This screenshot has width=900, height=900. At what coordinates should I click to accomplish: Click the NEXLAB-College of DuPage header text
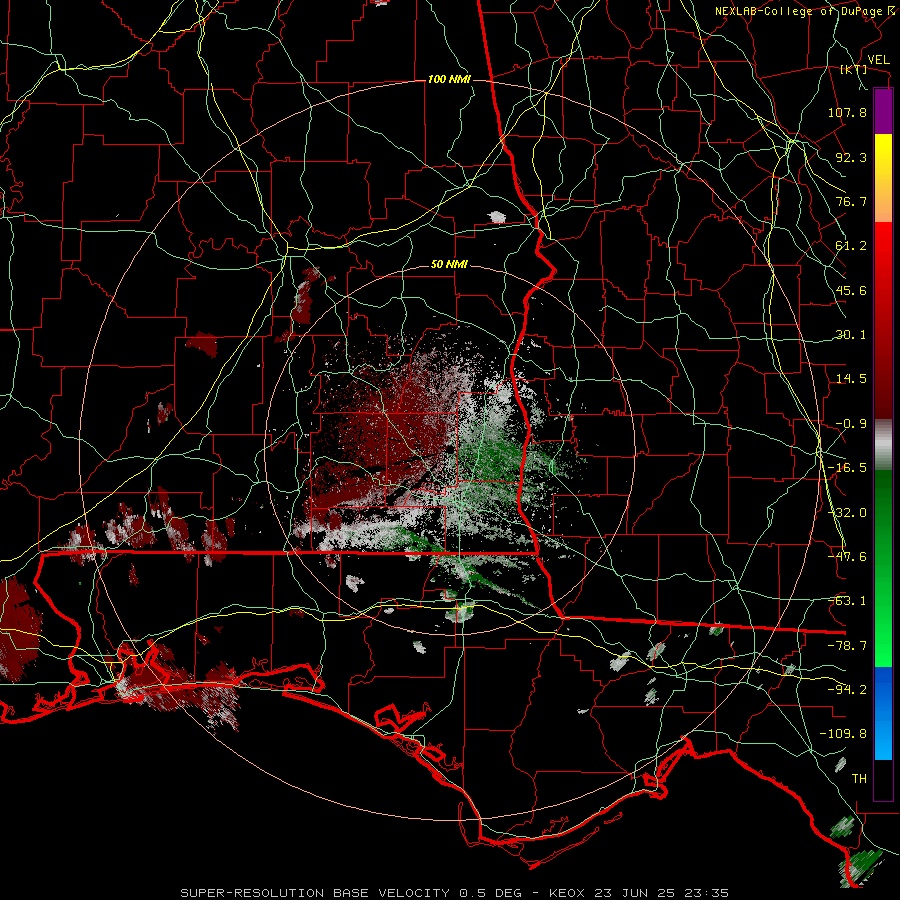(800, 11)
